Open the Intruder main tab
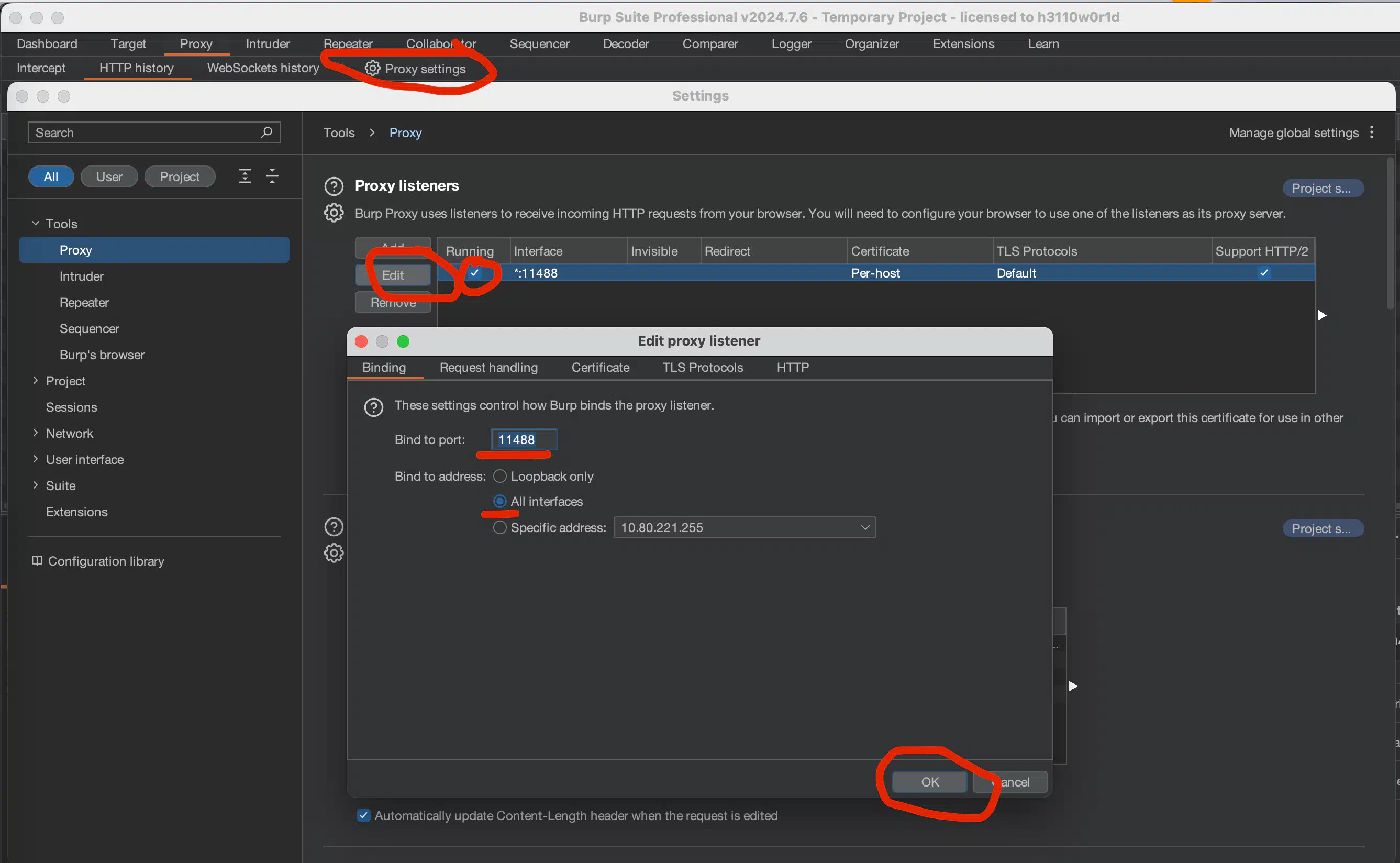1400x863 pixels. tap(268, 44)
